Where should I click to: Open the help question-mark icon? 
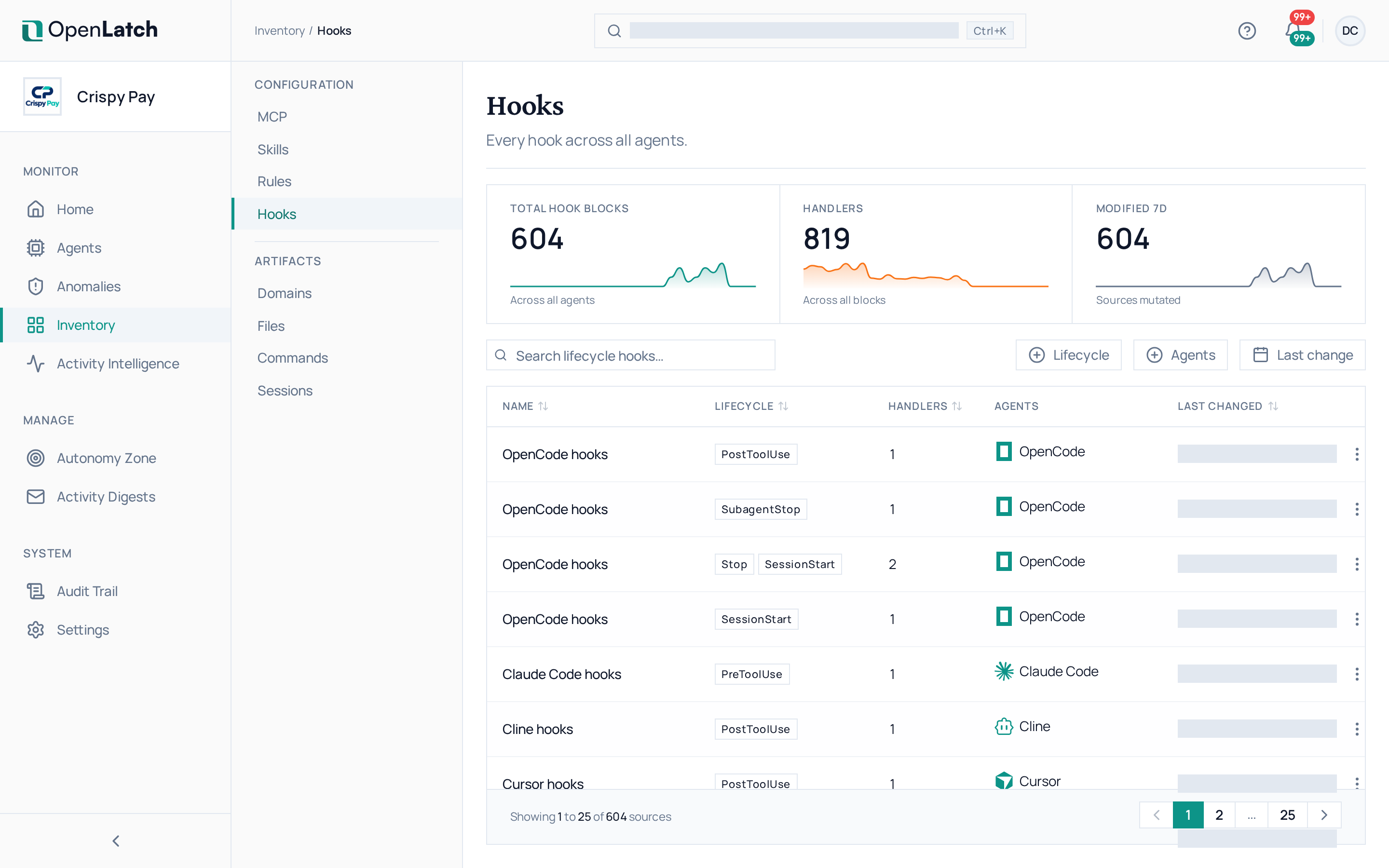pos(1247,30)
